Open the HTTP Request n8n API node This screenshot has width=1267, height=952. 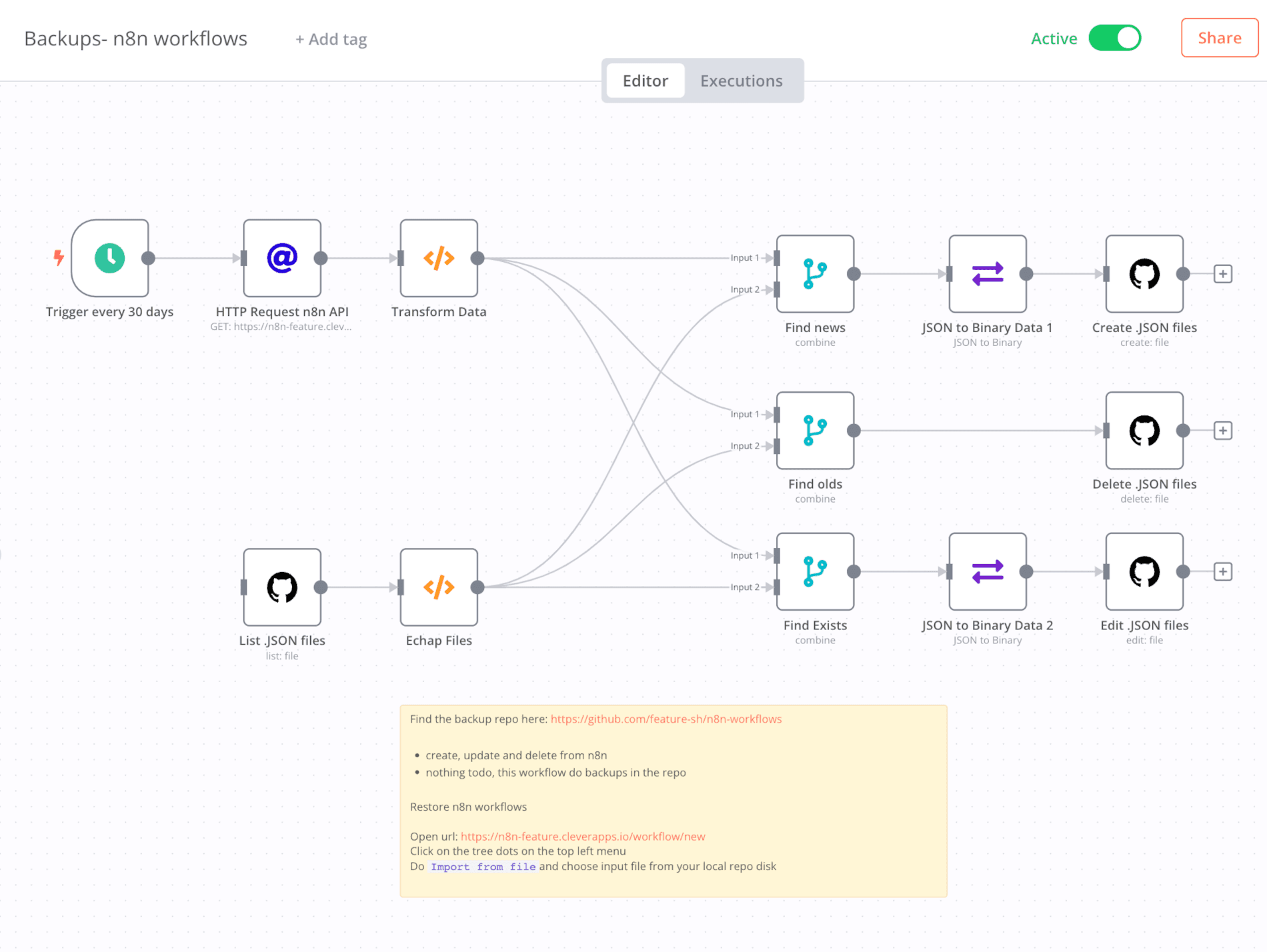[282, 258]
